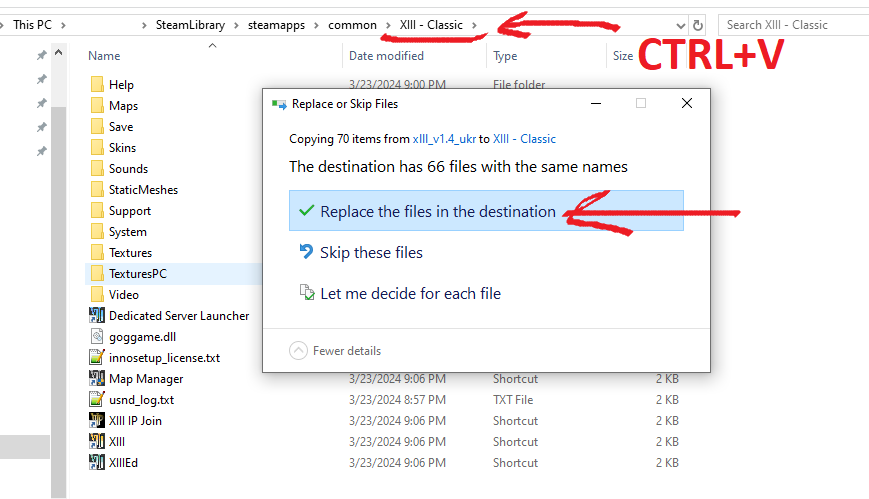Select Let me decide for each file
869x499 pixels.
point(410,294)
